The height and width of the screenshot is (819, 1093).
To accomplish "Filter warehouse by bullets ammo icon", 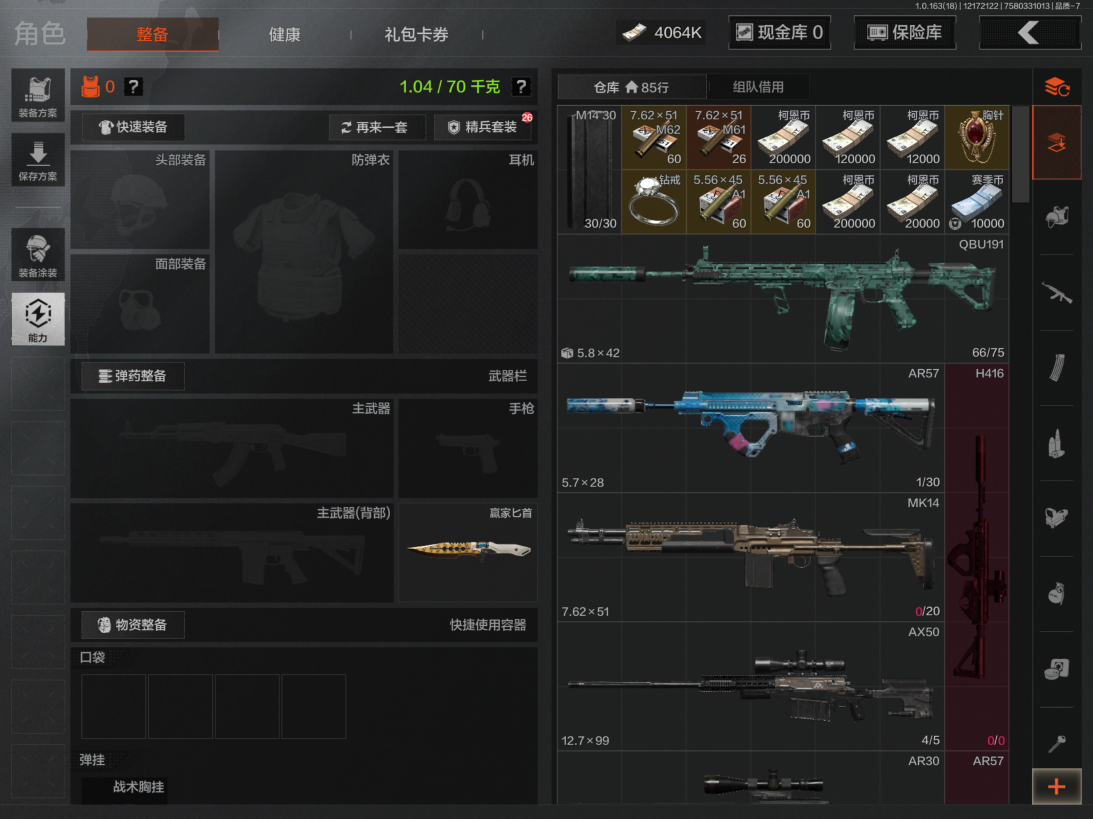I will (x=1056, y=443).
